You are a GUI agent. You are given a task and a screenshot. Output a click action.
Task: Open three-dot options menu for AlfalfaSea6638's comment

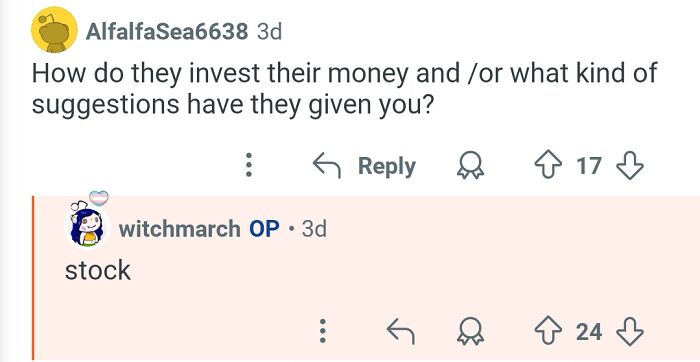(x=249, y=166)
